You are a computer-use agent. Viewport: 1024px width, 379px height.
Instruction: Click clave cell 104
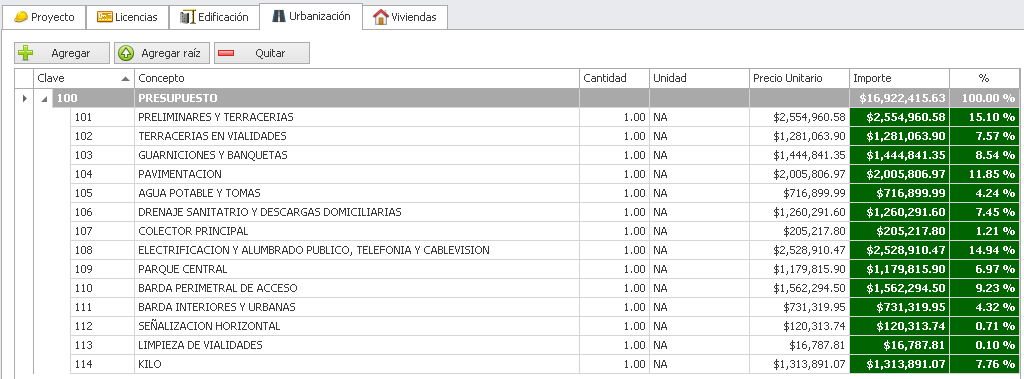tap(103, 174)
